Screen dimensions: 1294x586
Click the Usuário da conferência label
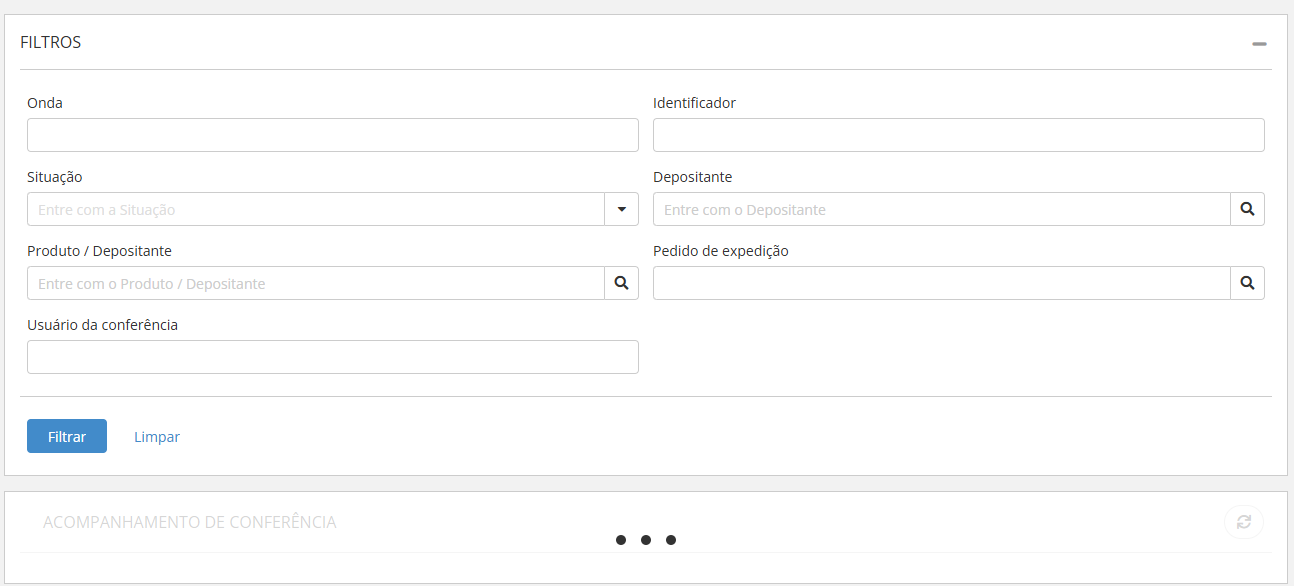pyautogui.click(x=102, y=325)
